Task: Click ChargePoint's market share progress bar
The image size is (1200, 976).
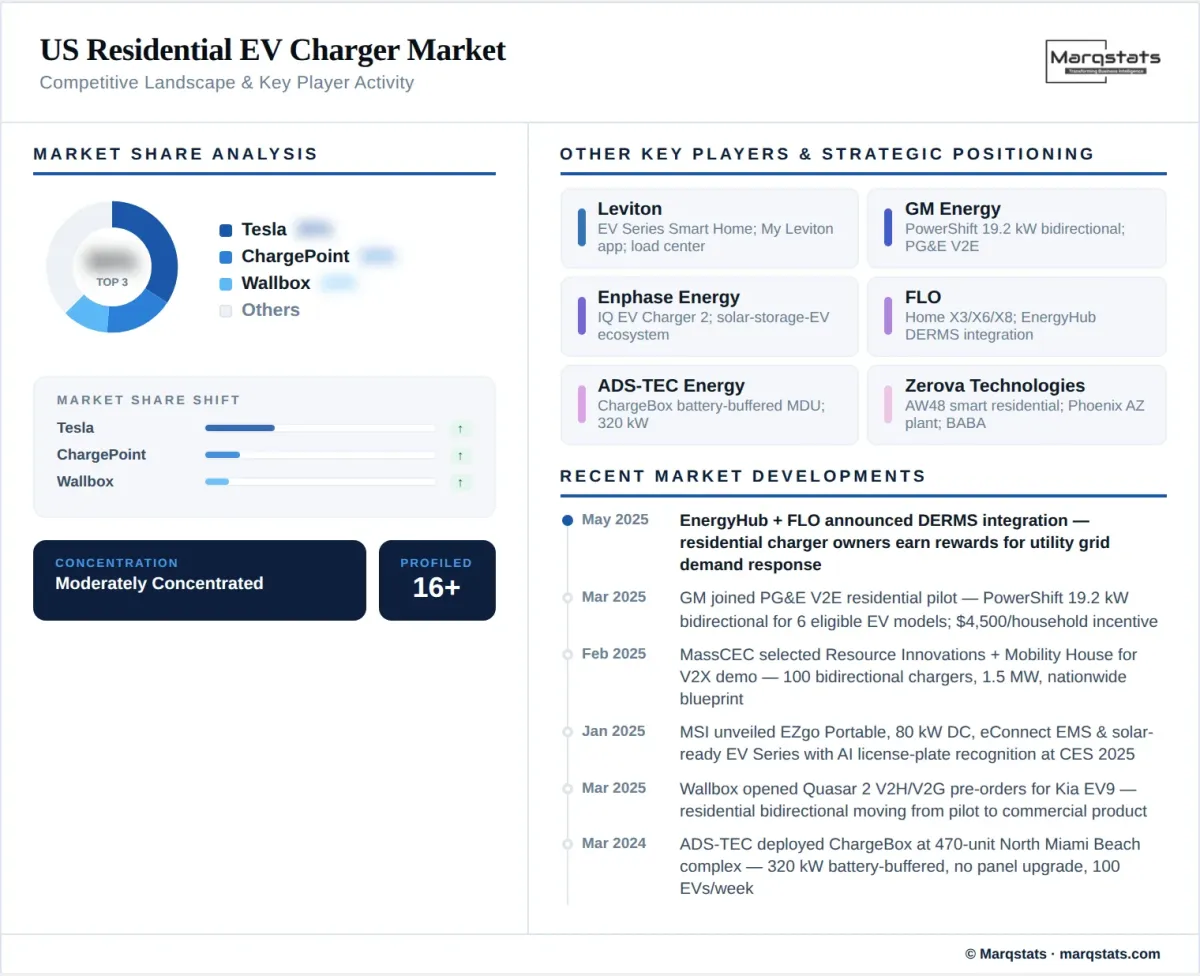Action: click(x=320, y=454)
